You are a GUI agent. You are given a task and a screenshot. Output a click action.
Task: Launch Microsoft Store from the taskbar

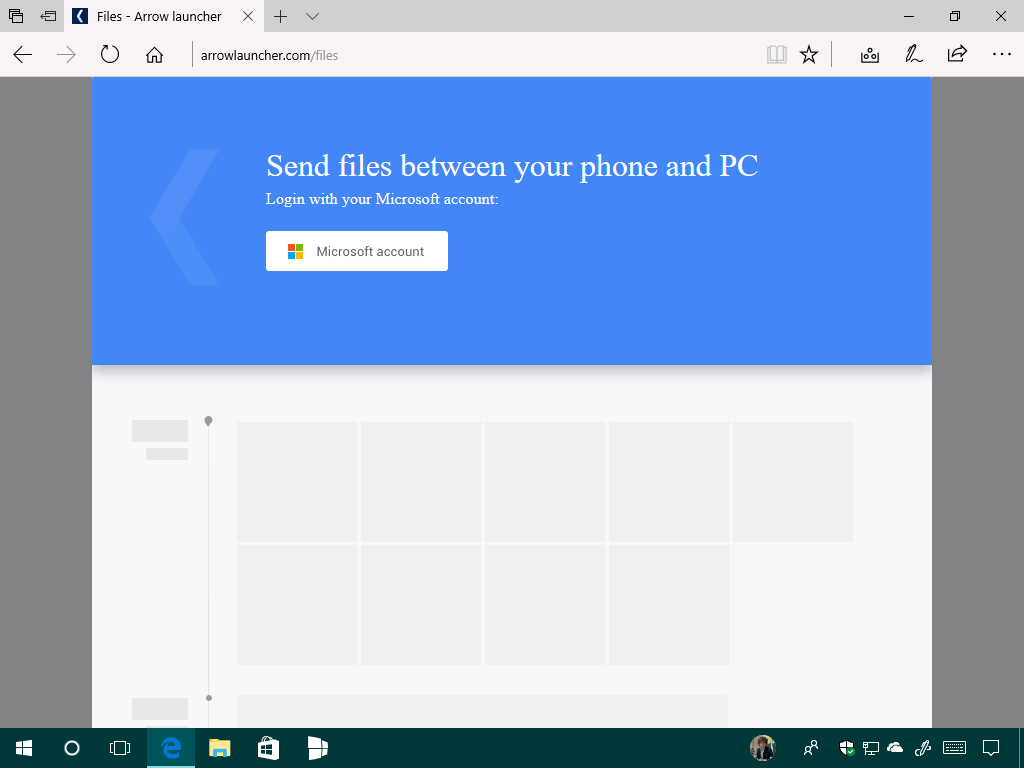268,748
